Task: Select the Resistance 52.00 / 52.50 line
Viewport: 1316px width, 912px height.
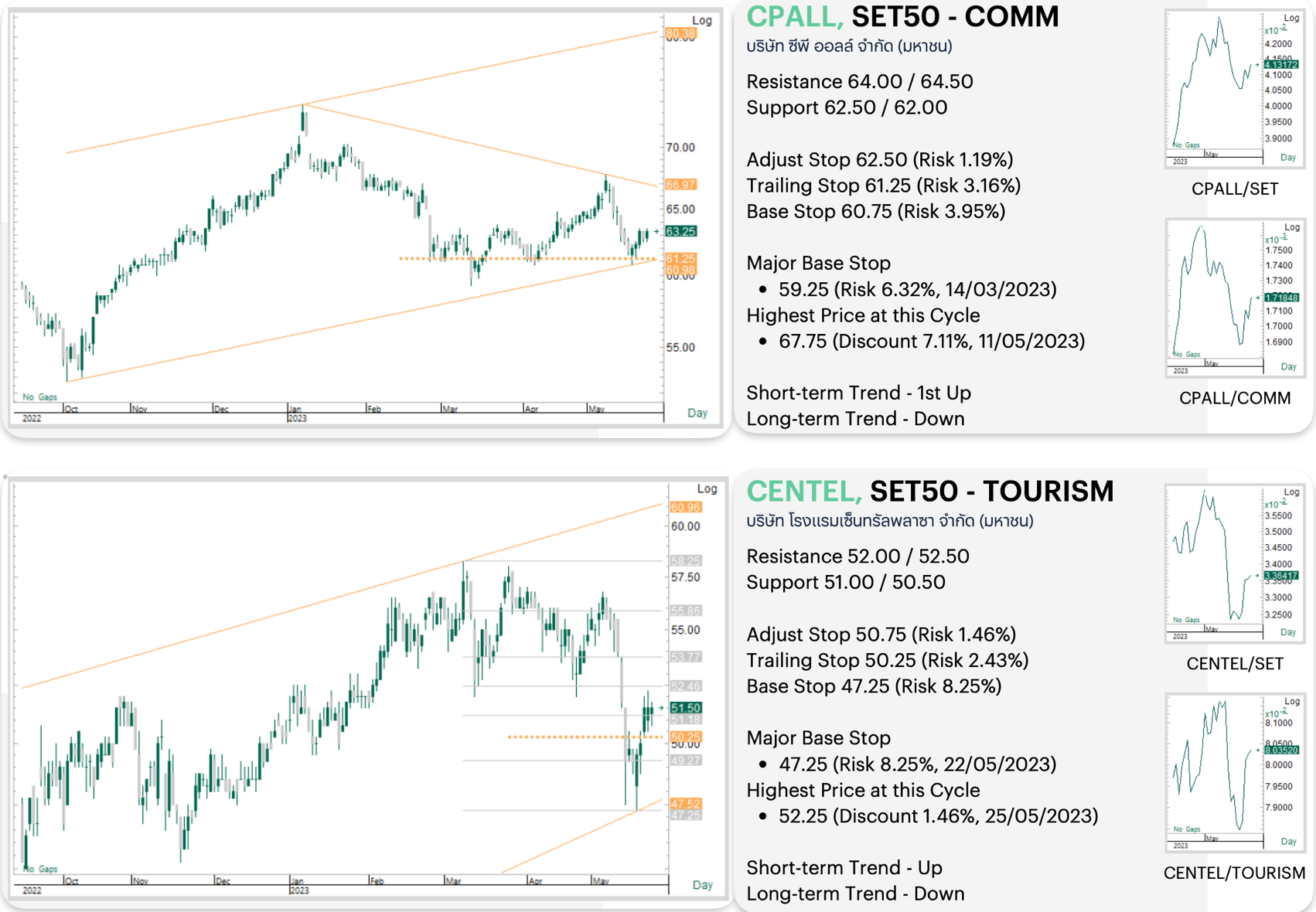Action: click(857, 556)
